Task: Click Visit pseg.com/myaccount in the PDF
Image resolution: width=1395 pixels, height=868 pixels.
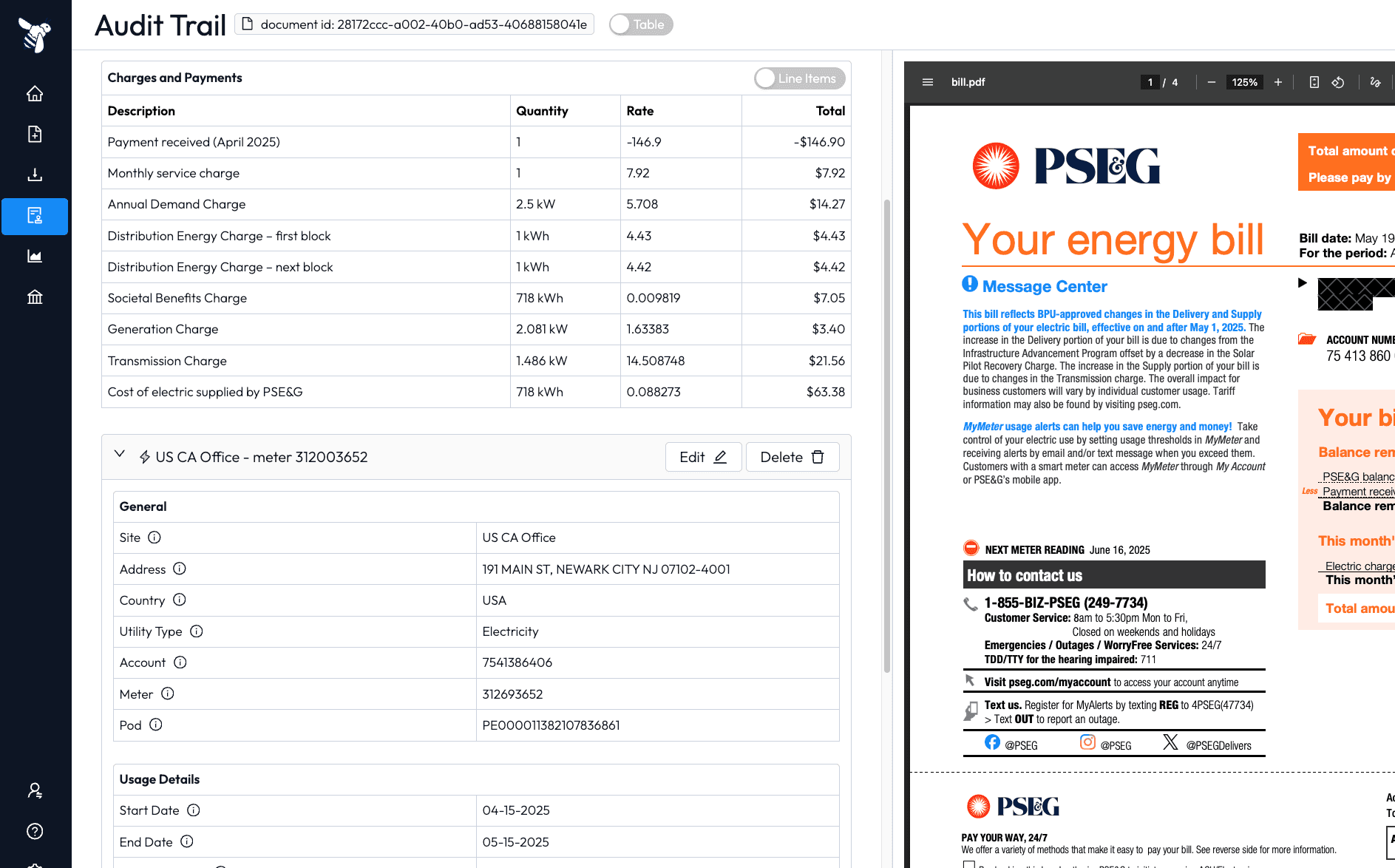Action: pos(1048,682)
